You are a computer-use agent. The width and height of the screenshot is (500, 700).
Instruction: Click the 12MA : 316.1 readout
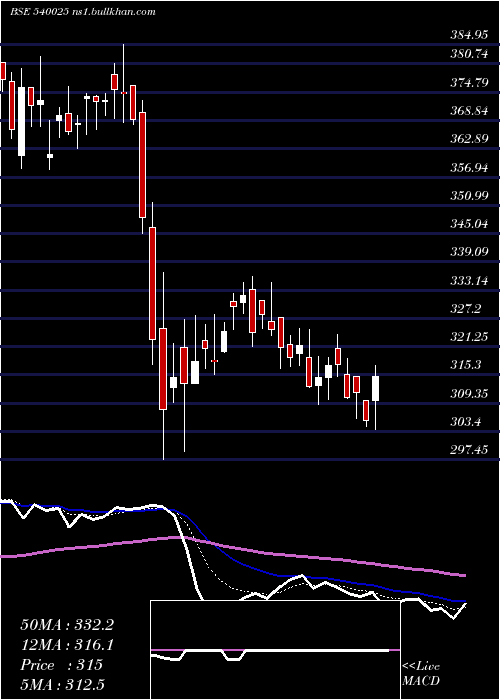pos(67,645)
